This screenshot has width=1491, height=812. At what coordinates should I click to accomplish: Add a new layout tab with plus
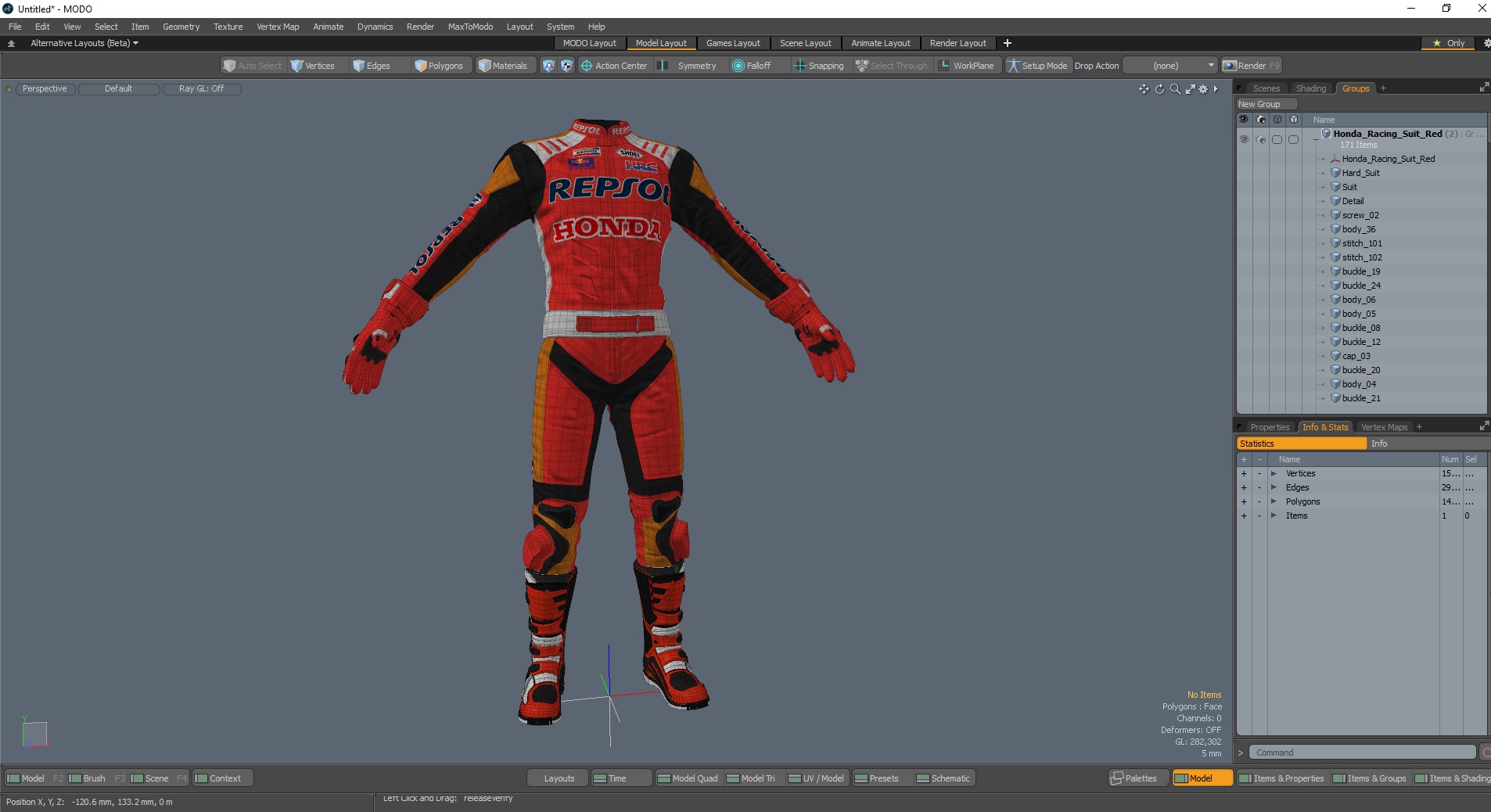[1008, 43]
